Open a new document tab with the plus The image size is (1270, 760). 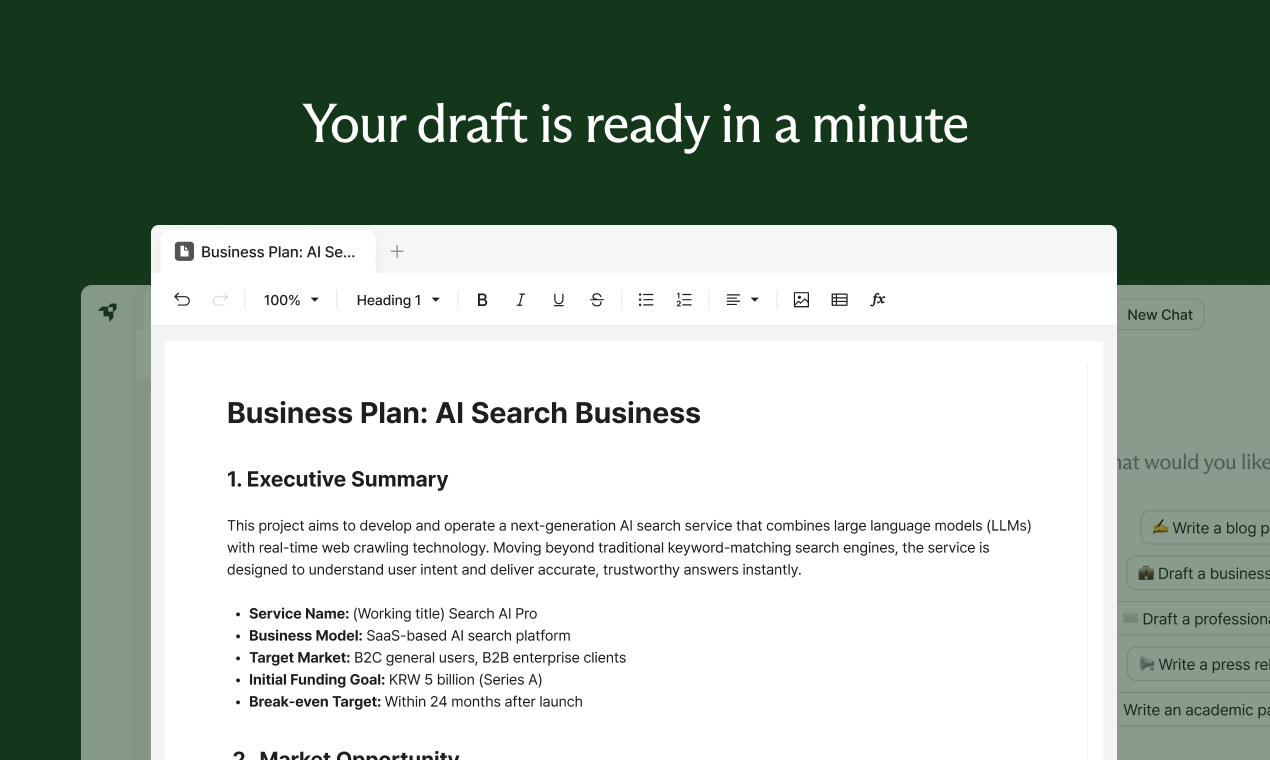(397, 251)
